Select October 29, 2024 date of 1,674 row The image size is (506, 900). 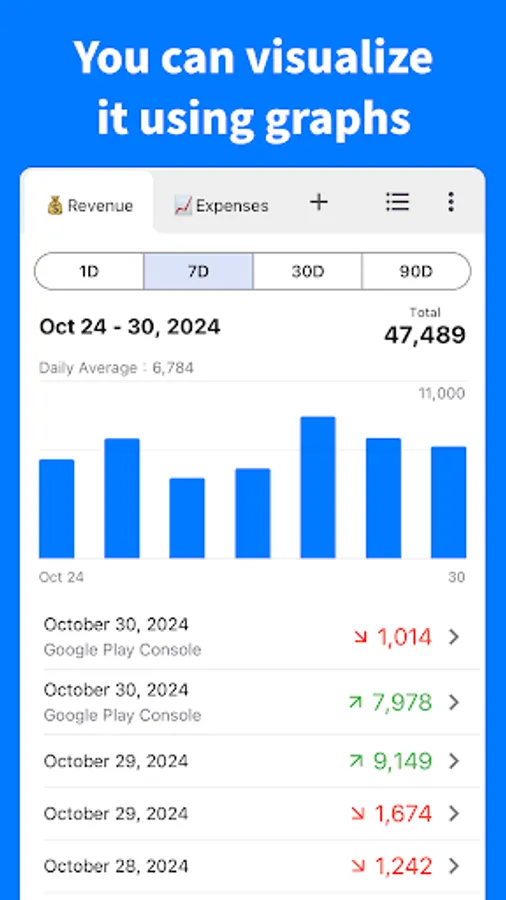[116, 813]
